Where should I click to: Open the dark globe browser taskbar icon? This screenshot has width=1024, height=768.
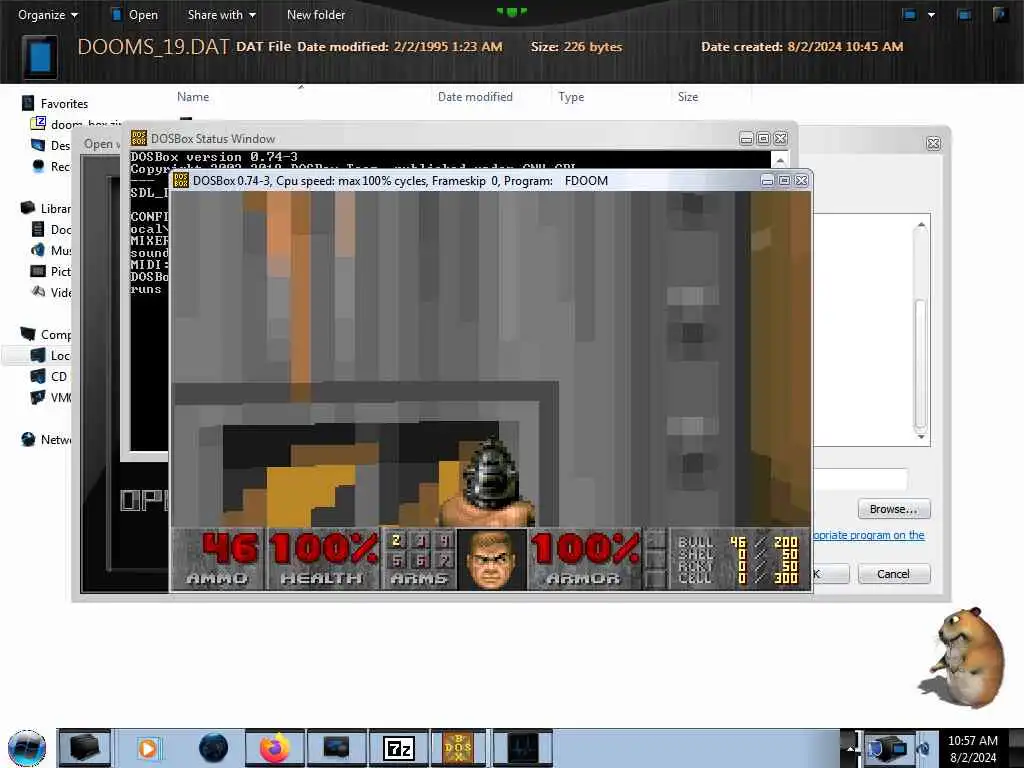pyautogui.click(x=213, y=748)
